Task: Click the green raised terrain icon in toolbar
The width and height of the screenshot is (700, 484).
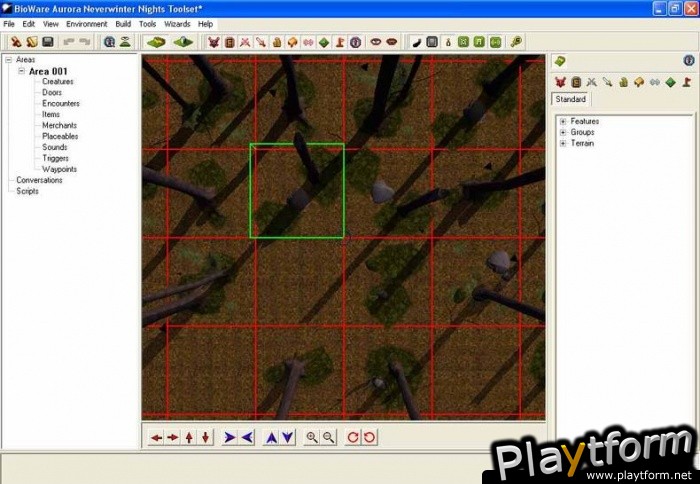Action: [183, 42]
